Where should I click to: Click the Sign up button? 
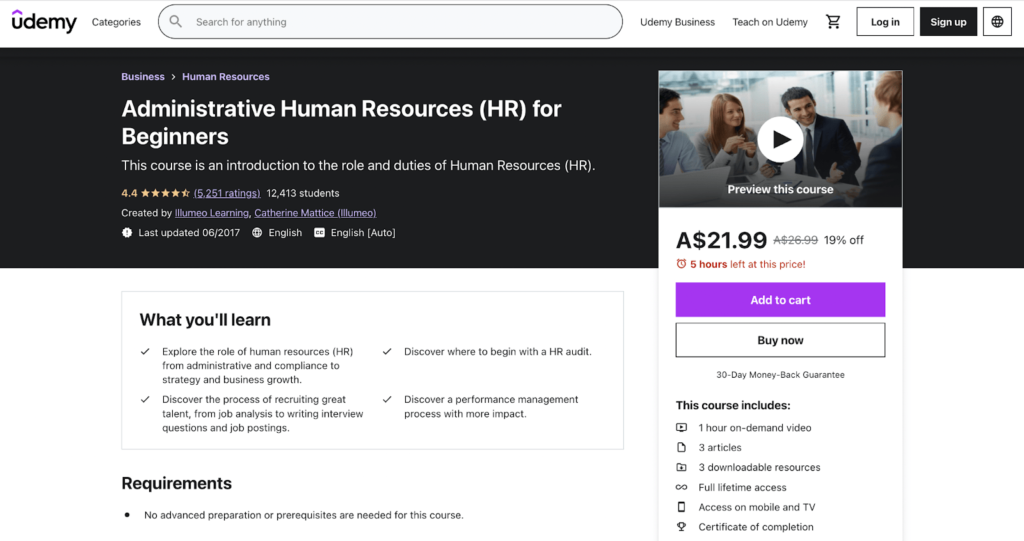click(948, 22)
